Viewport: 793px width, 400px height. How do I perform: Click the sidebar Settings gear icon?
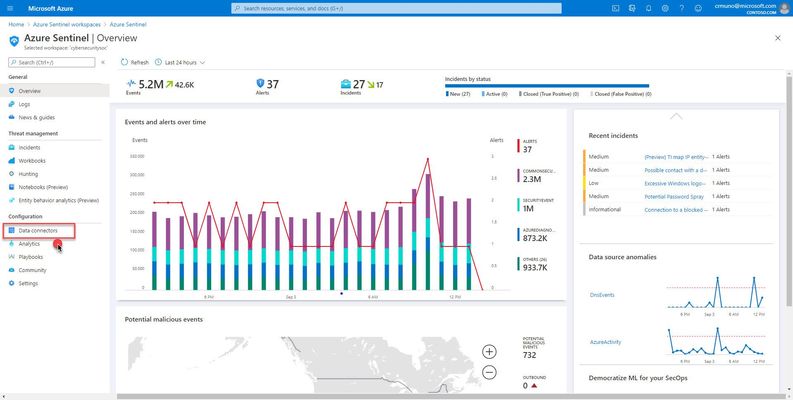pyautogui.click(x=12, y=283)
